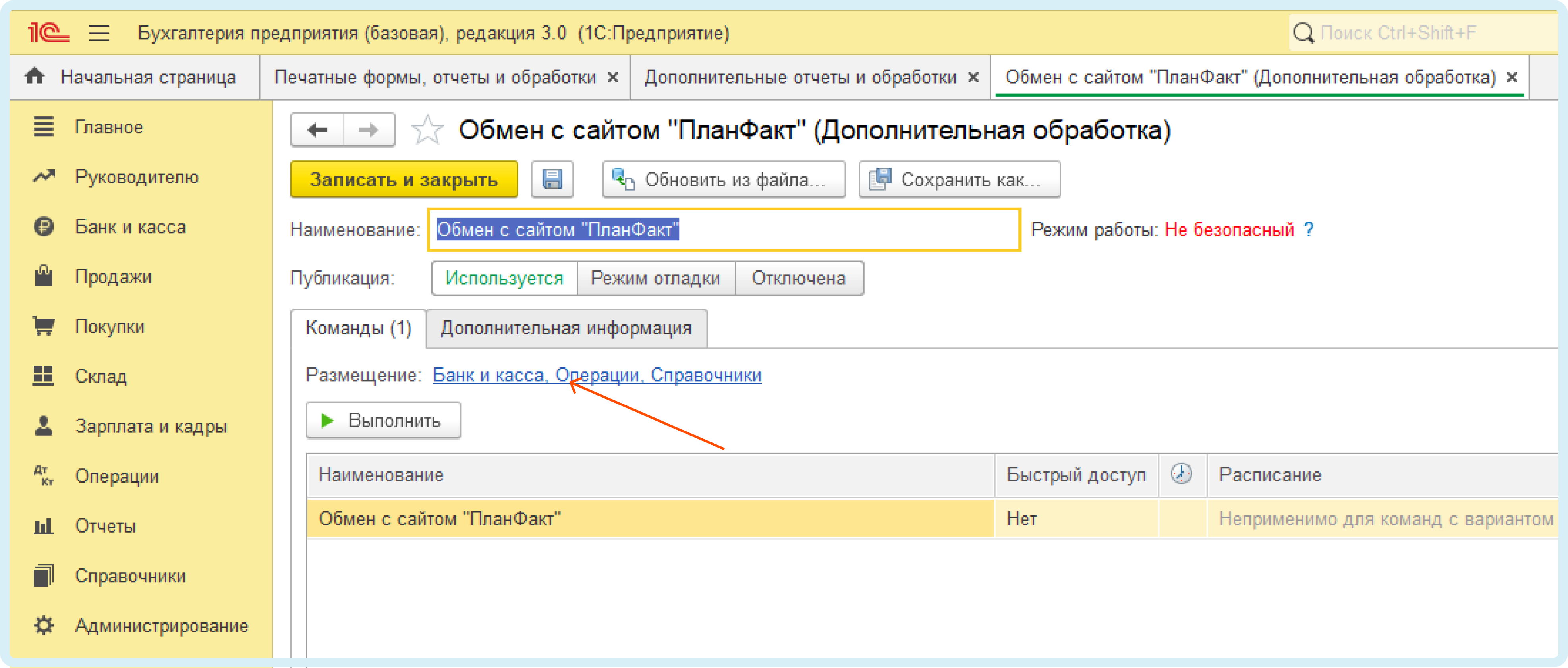This screenshot has height=668, width=1568.
Task: Sort by the Наименование column header
Action: click(x=650, y=475)
